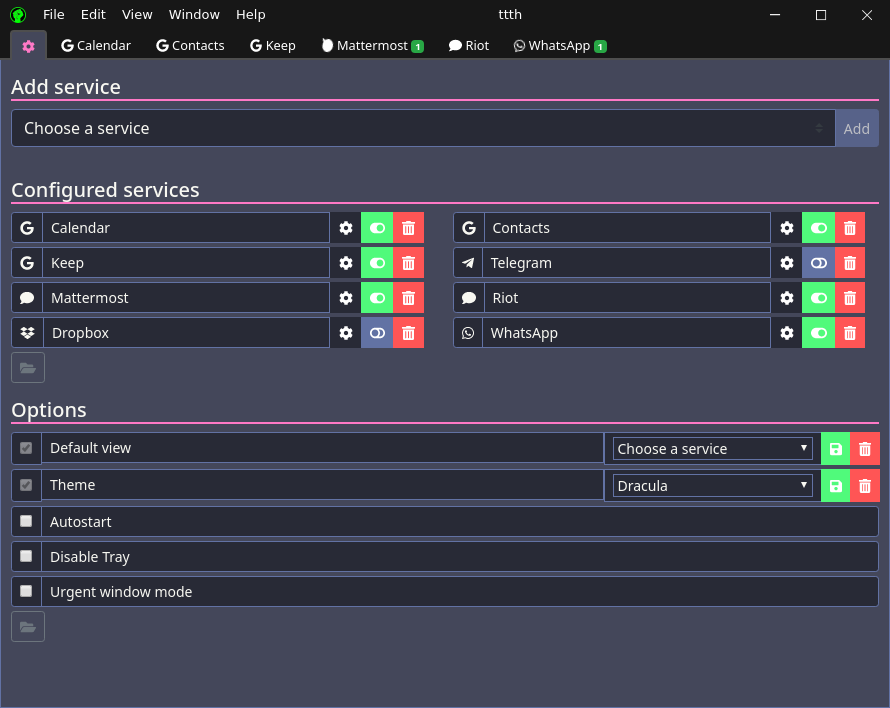890x708 pixels.
Task: Click folder icon below options list
Action: coord(28,627)
